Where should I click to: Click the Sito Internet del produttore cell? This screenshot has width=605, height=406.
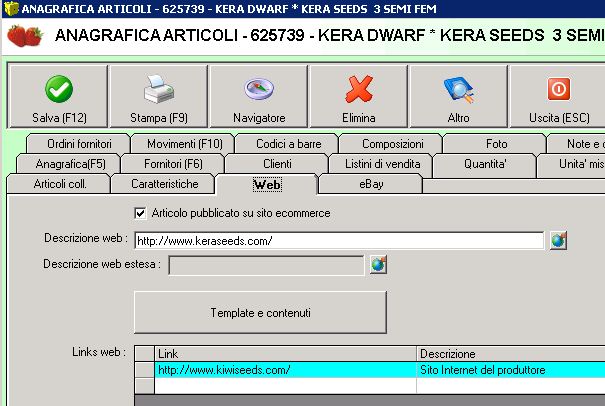click(511, 370)
